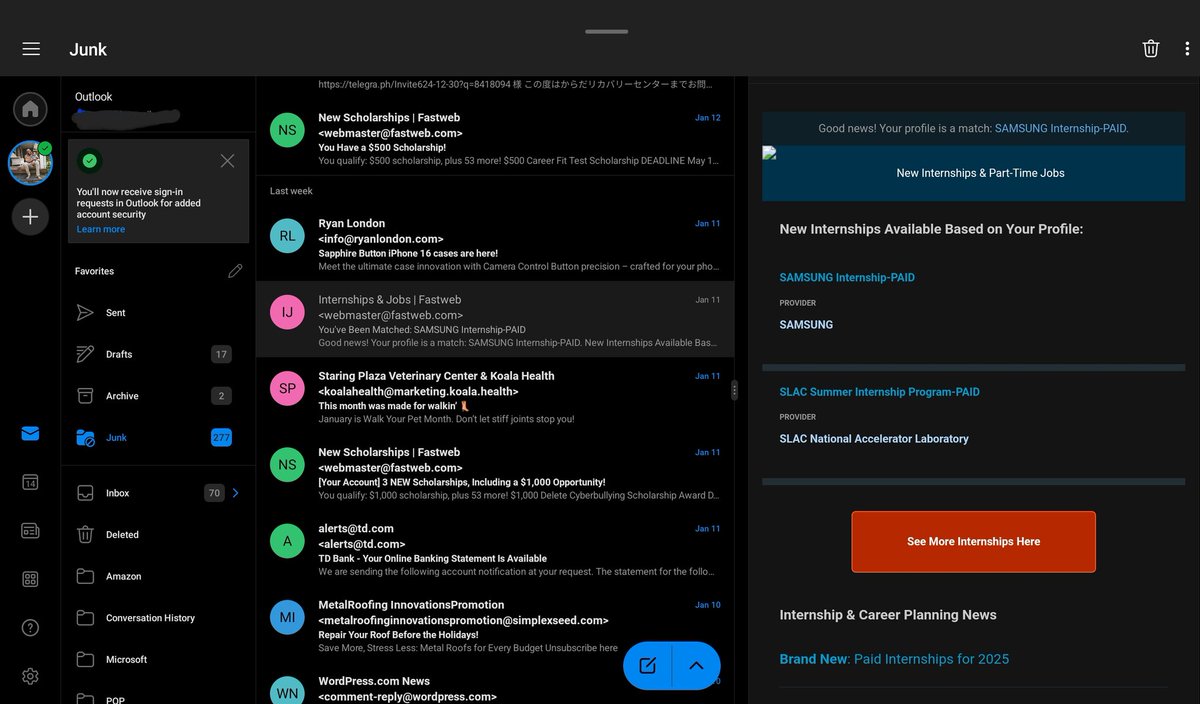
Task: Open Brand New: Paid Internships for 2025 link
Action: pos(894,659)
